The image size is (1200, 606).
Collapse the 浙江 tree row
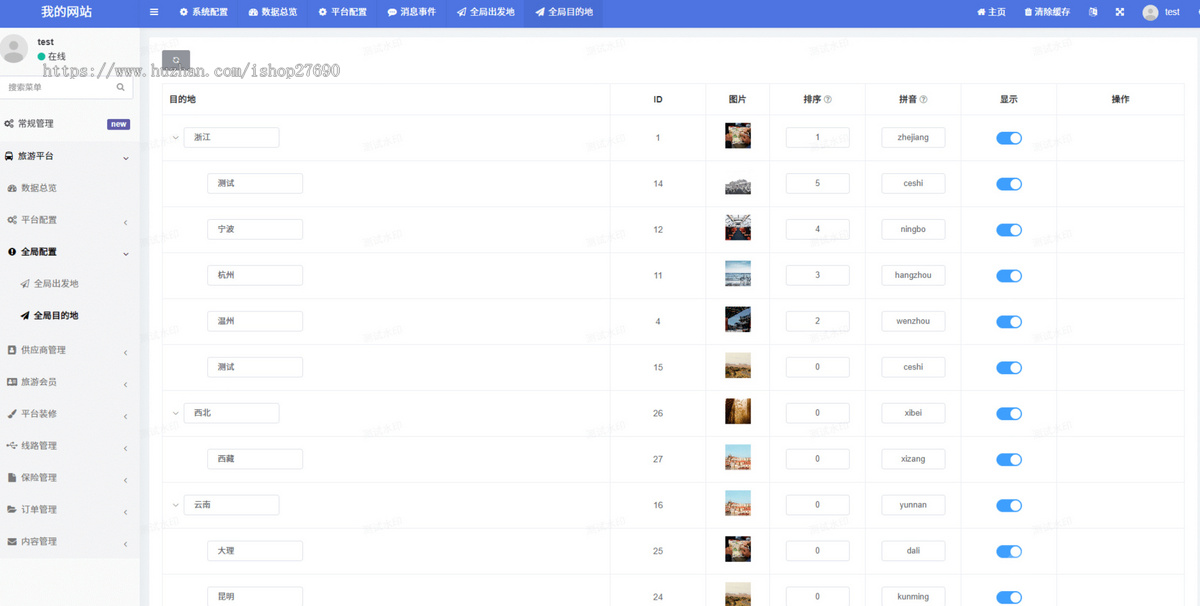[x=176, y=138]
